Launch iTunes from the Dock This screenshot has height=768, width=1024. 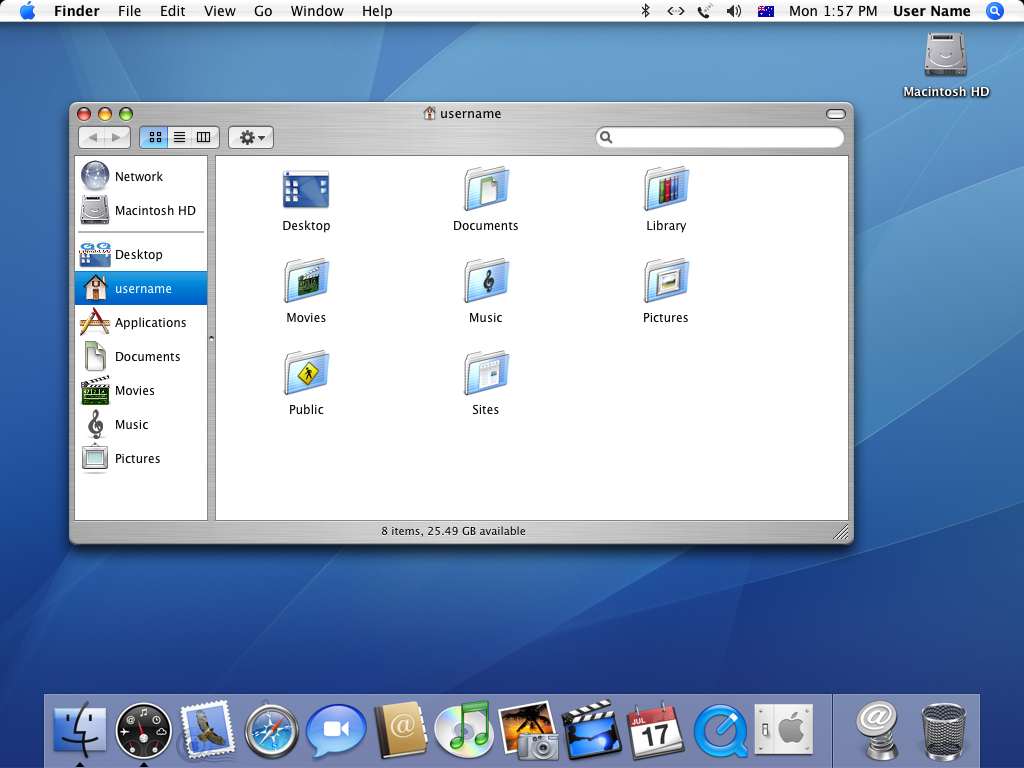pyautogui.click(x=464, y=730)
